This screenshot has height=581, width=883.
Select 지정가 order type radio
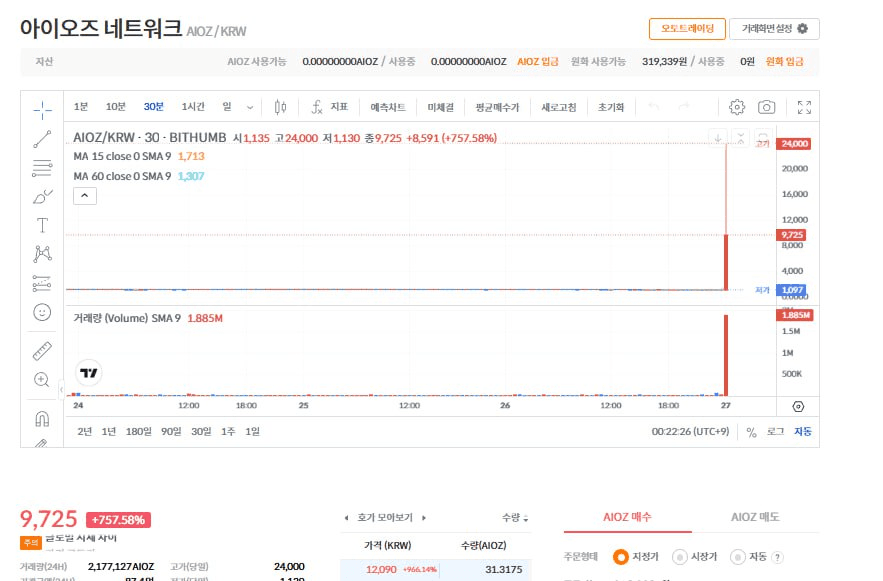click(621, 557)
